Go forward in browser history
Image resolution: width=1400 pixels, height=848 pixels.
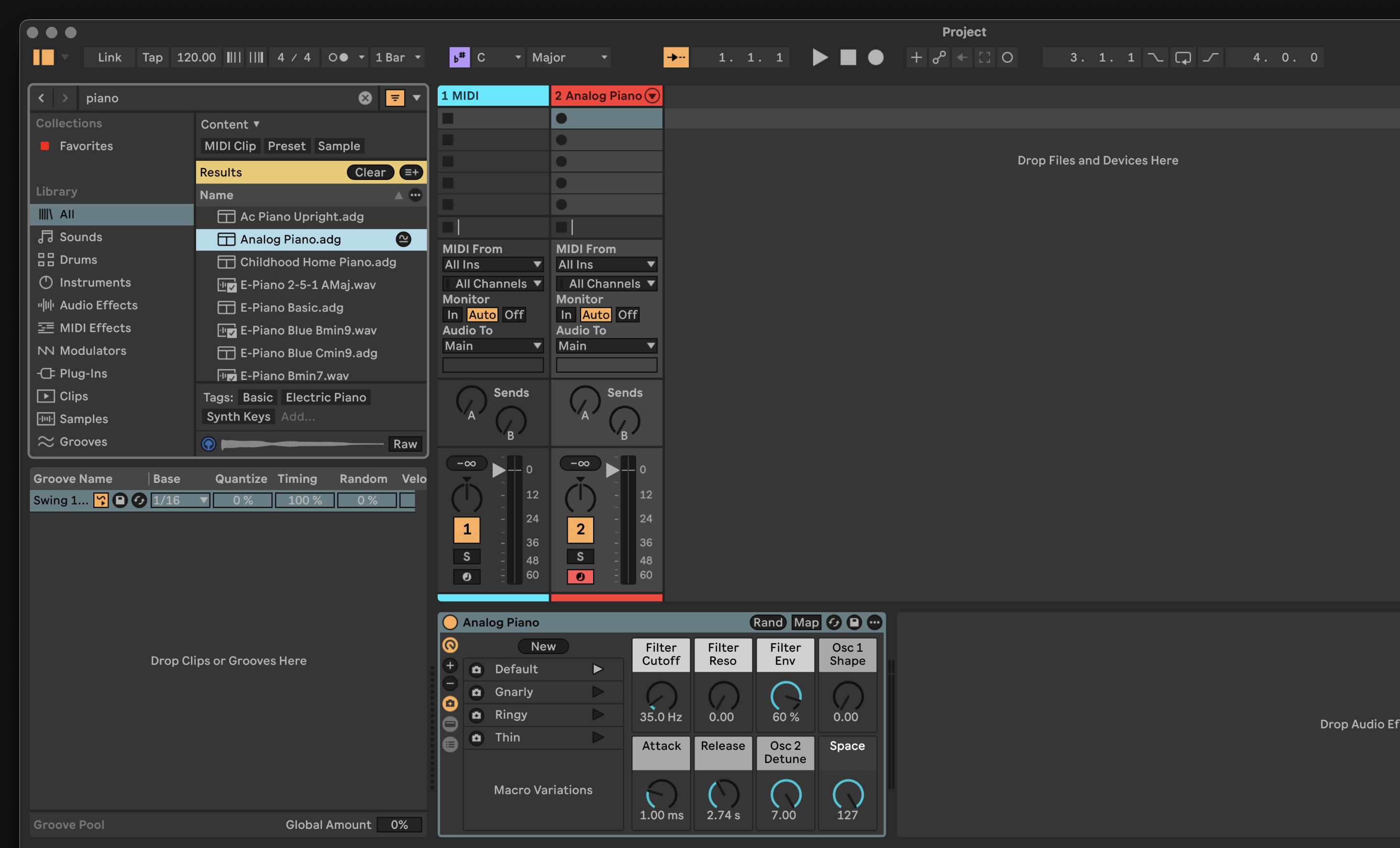65,98
